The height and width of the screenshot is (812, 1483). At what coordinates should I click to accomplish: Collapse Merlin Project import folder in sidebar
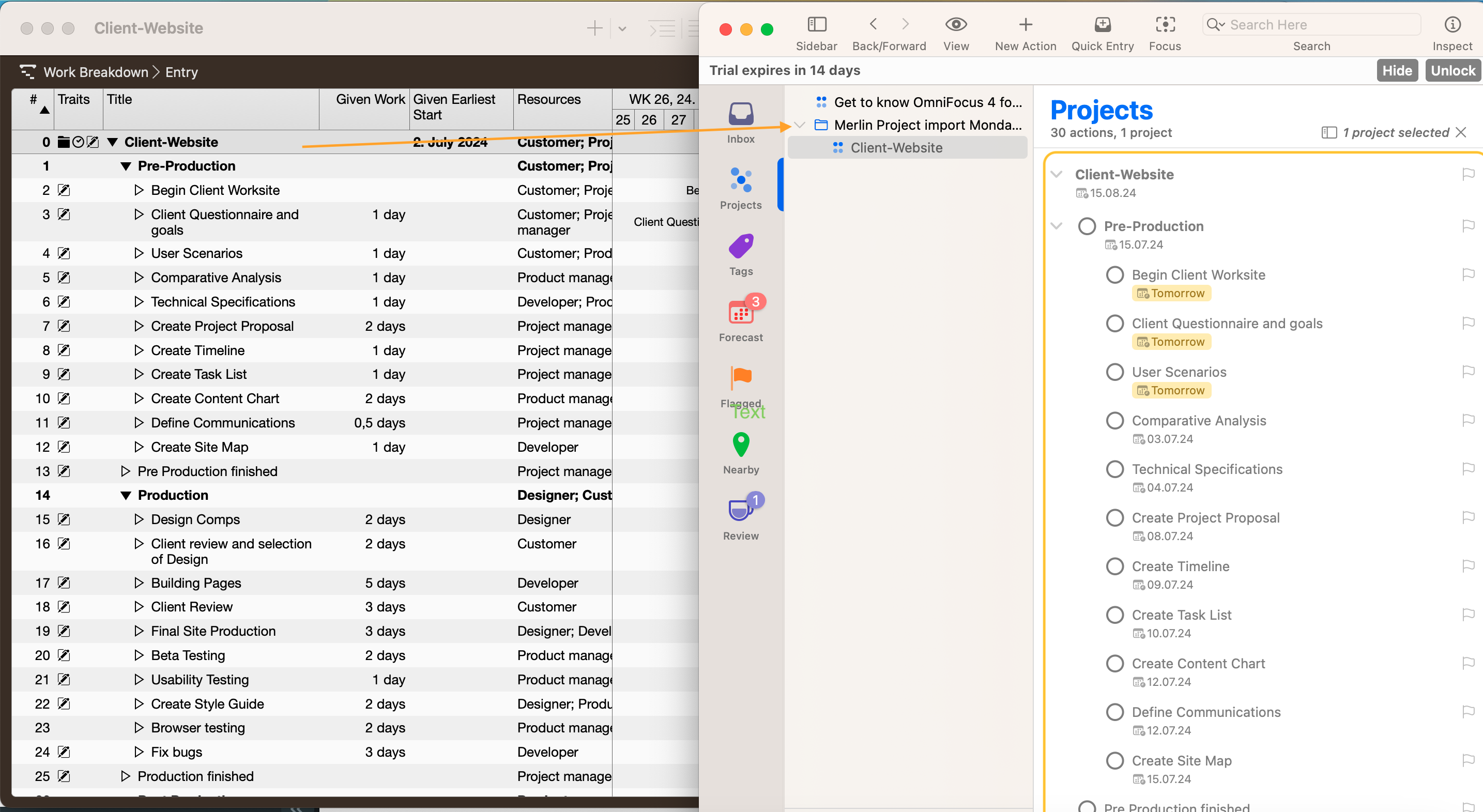click(800, 125)
